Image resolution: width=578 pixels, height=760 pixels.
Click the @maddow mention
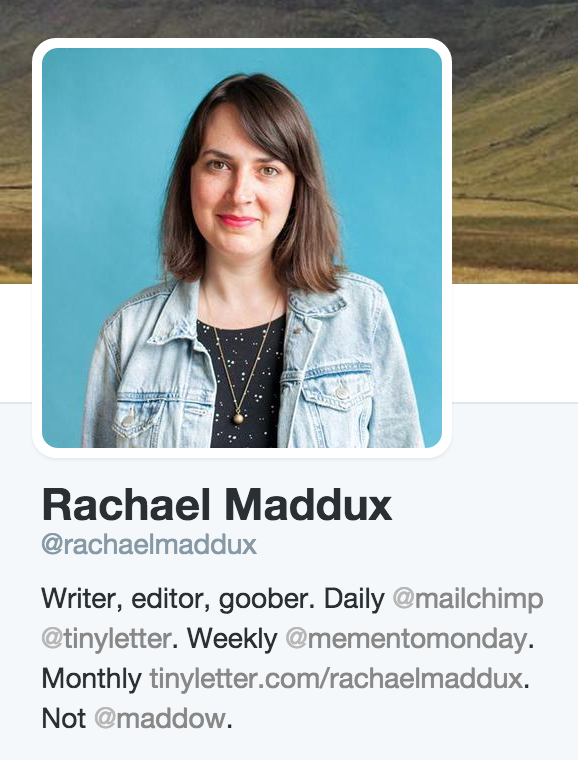[159, 718]
